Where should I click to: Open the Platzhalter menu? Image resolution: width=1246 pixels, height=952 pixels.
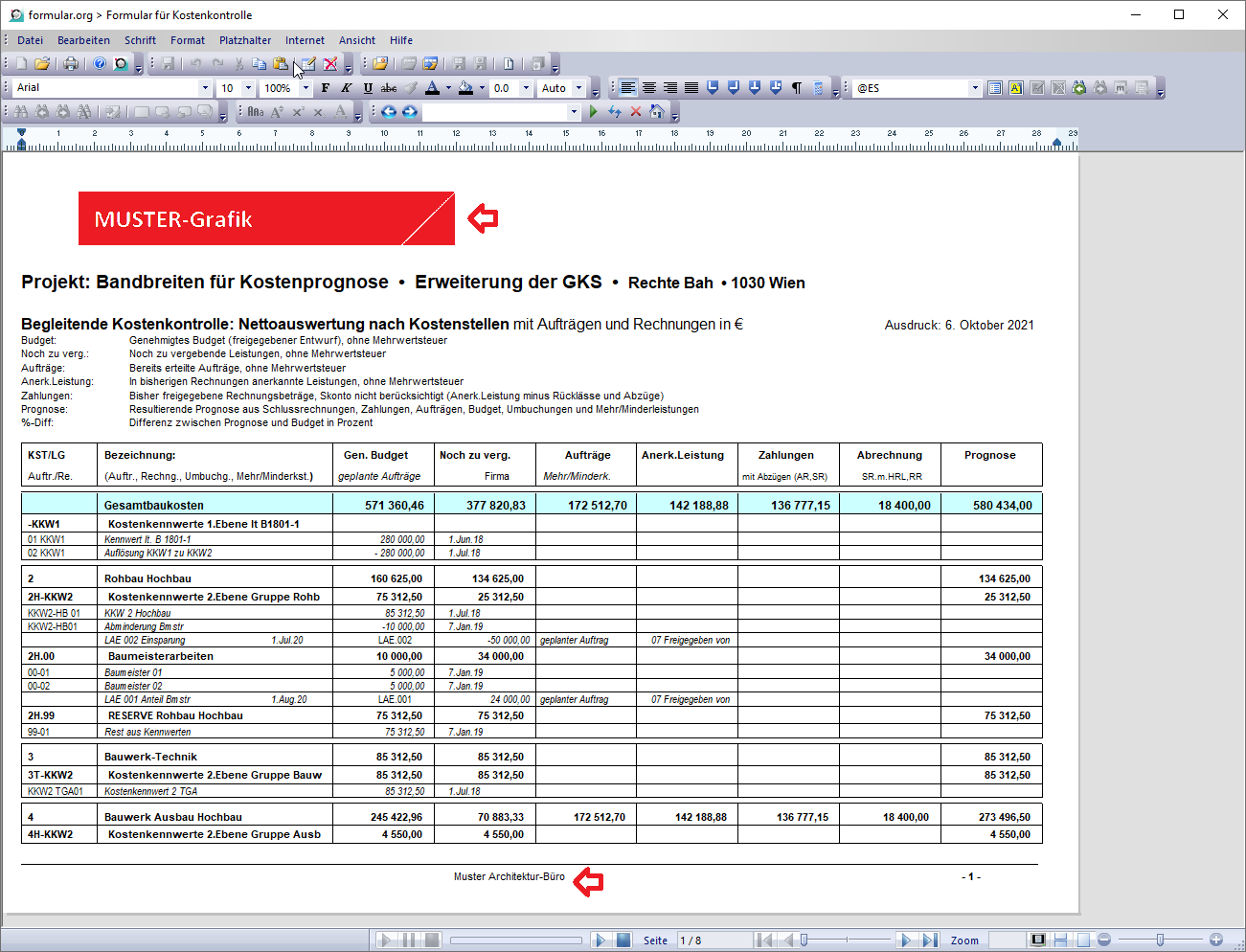pos(245,40)
